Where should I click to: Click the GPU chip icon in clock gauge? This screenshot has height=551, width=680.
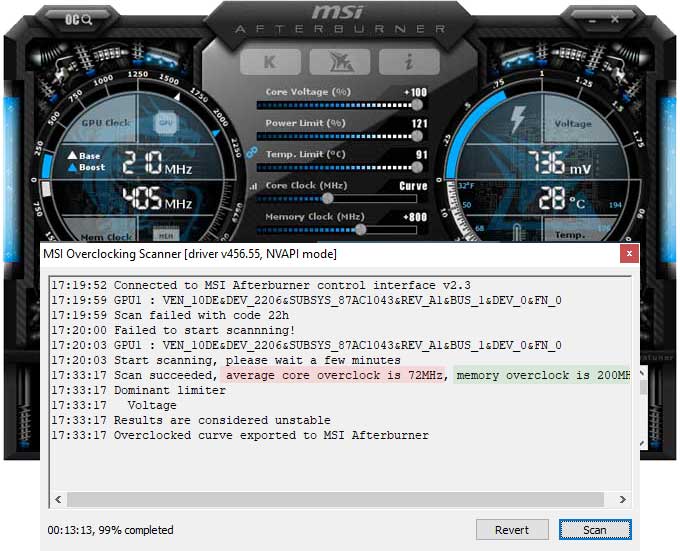pos(166,123)
